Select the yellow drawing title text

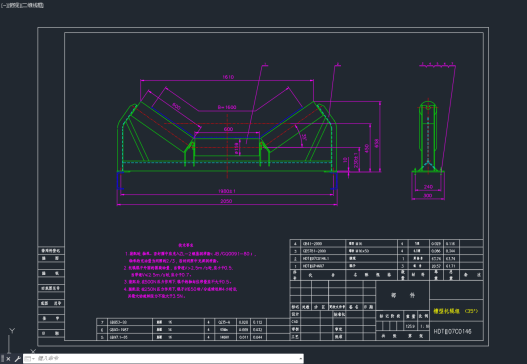click(x=456, y=311)
